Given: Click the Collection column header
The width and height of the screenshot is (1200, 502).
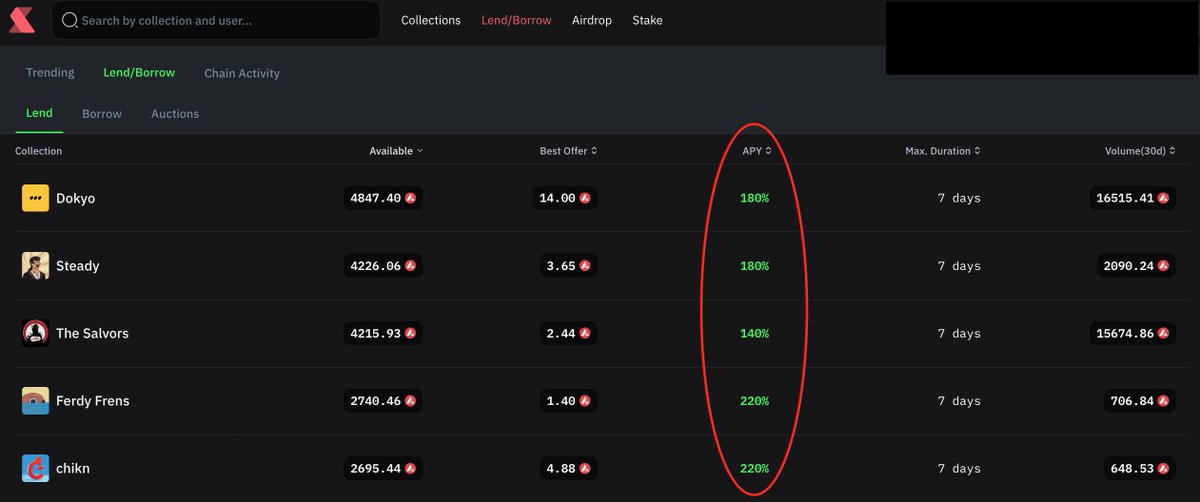Looking at the screenshot, I should pos(38,151).
